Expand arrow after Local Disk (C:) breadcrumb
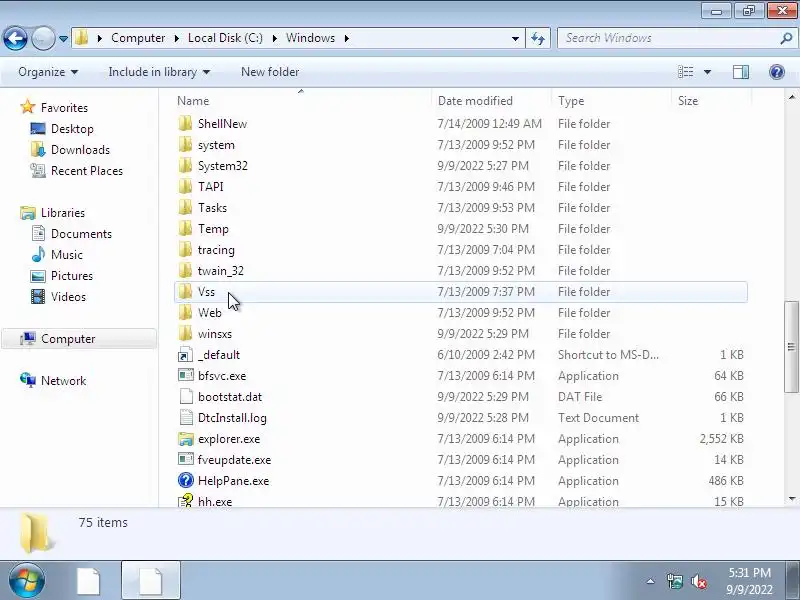The width and height of the screenshot is (800, 600). pyautogui.click(x=274, y=38)
